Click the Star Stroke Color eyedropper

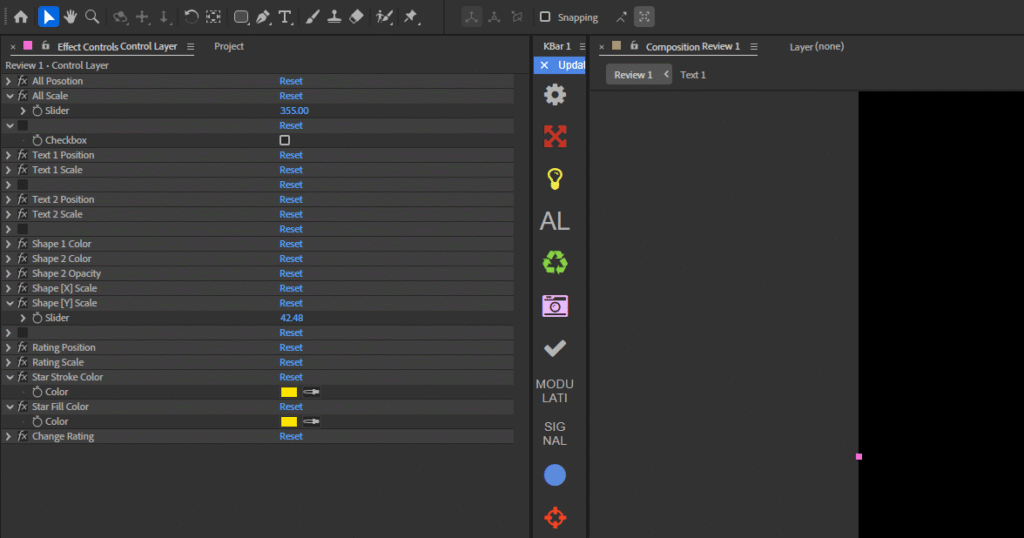pos(312,392)
